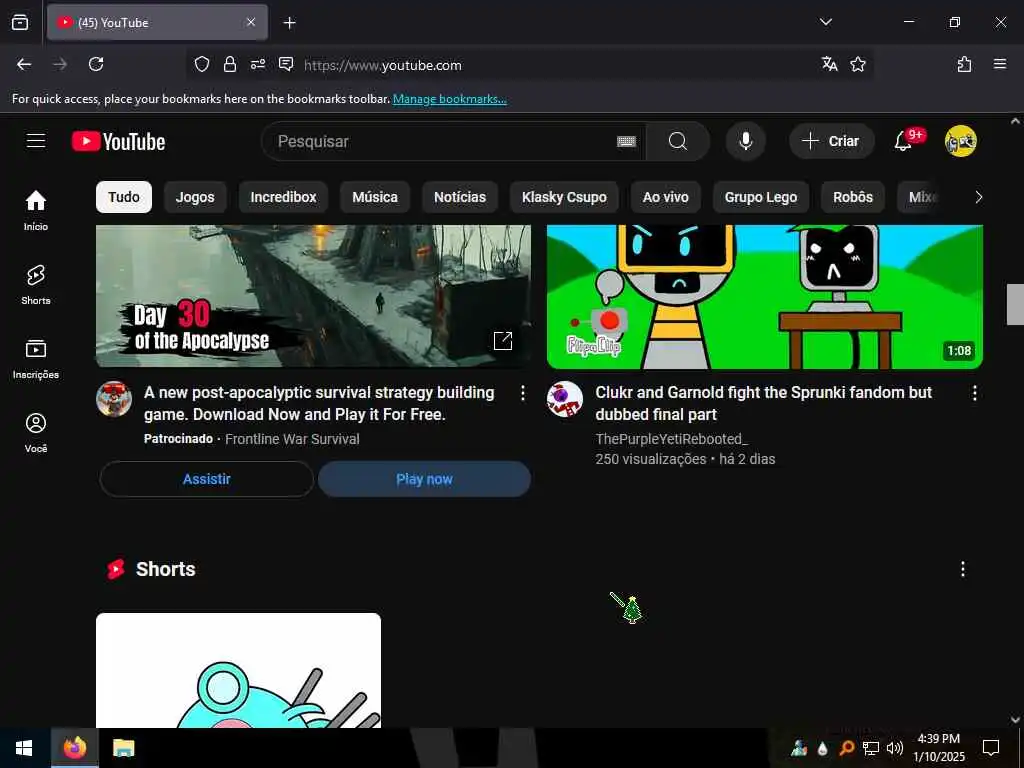Open ThePurpleYetiRebooted_ channel name link
The height and width of the screenshot is (768, 1024).
pos(671,439)
